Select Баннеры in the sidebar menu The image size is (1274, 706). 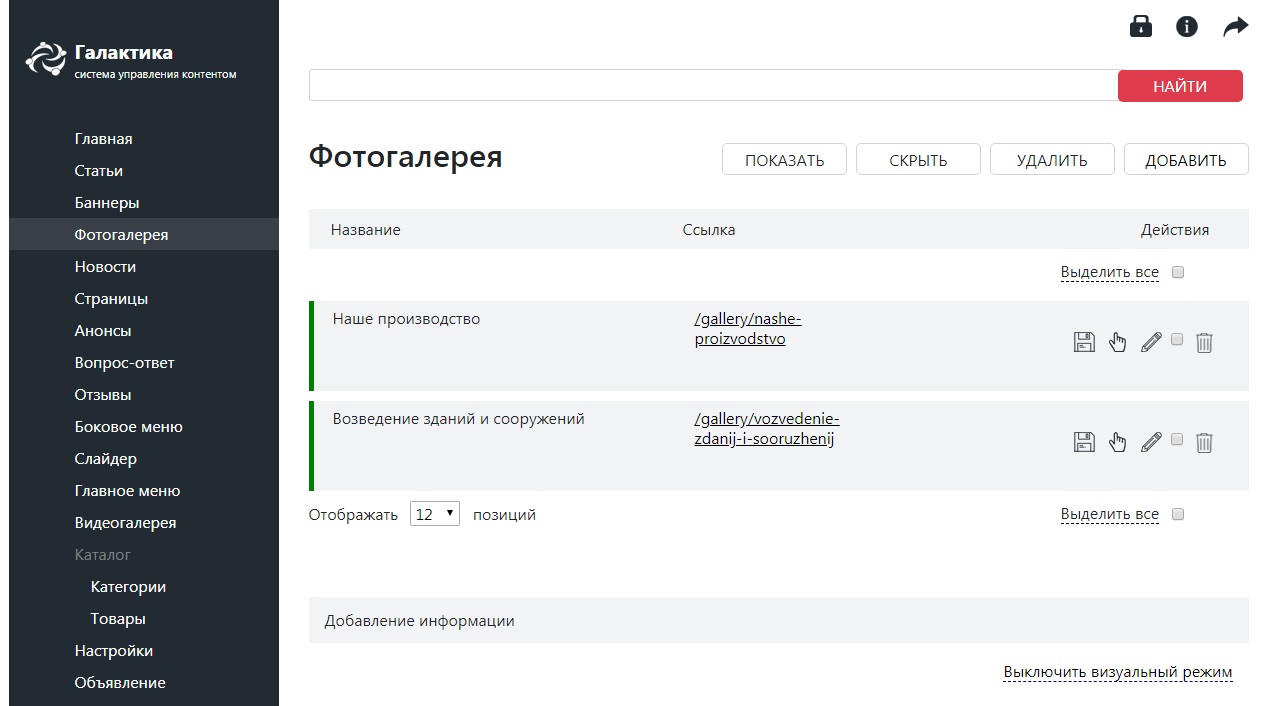tap(107, 203)
